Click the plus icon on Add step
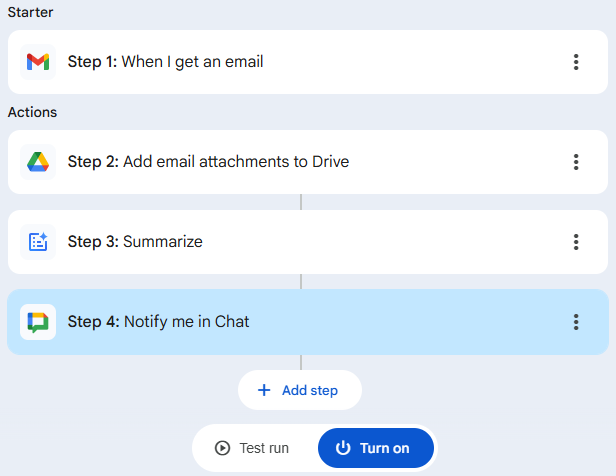 [264, 390]
